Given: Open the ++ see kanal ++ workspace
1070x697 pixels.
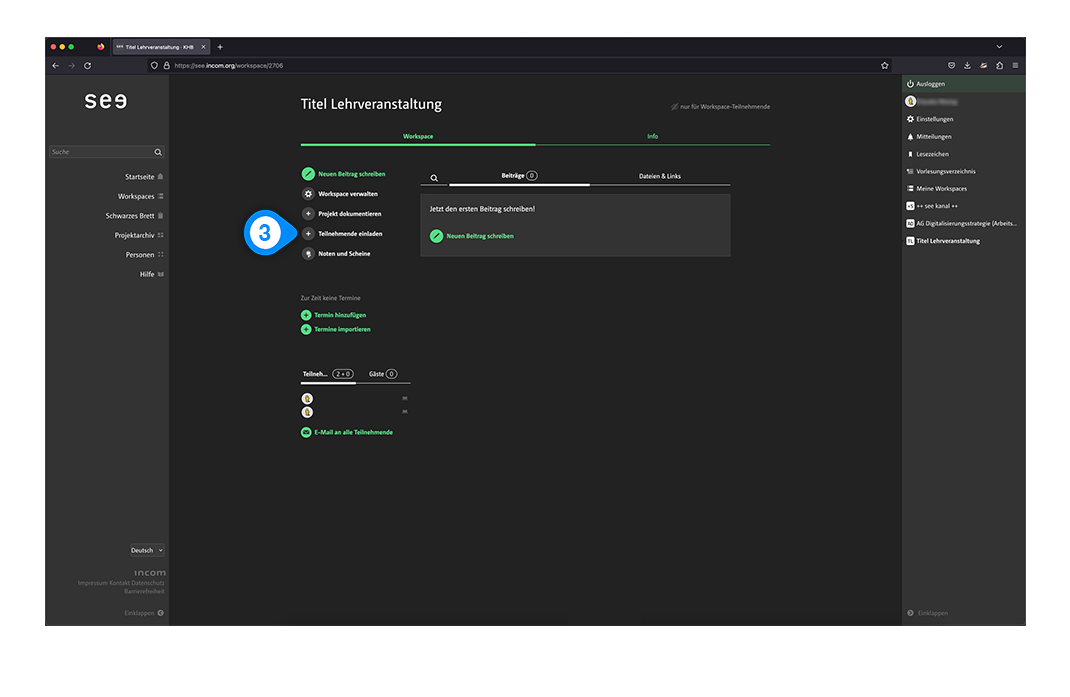Looking at the screenshot, I should (931, 206).
